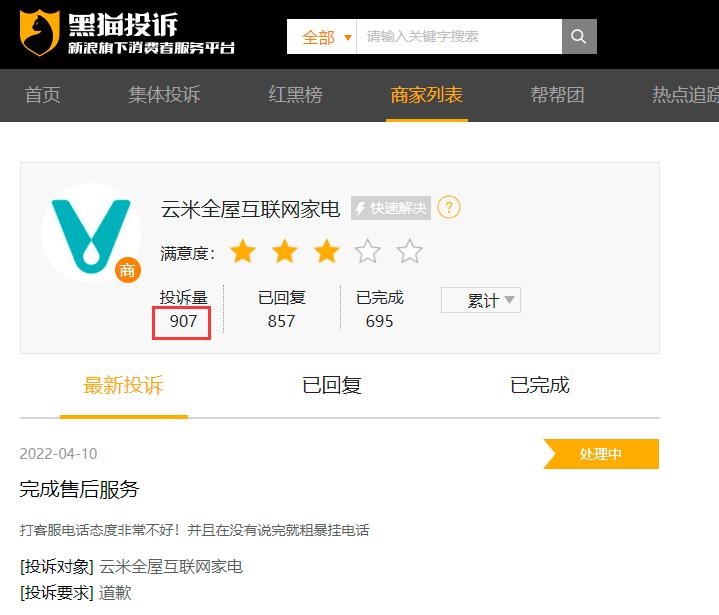Open the 累计 time range dropdown
Screen dimensions: 719x615
pos(481,300)
